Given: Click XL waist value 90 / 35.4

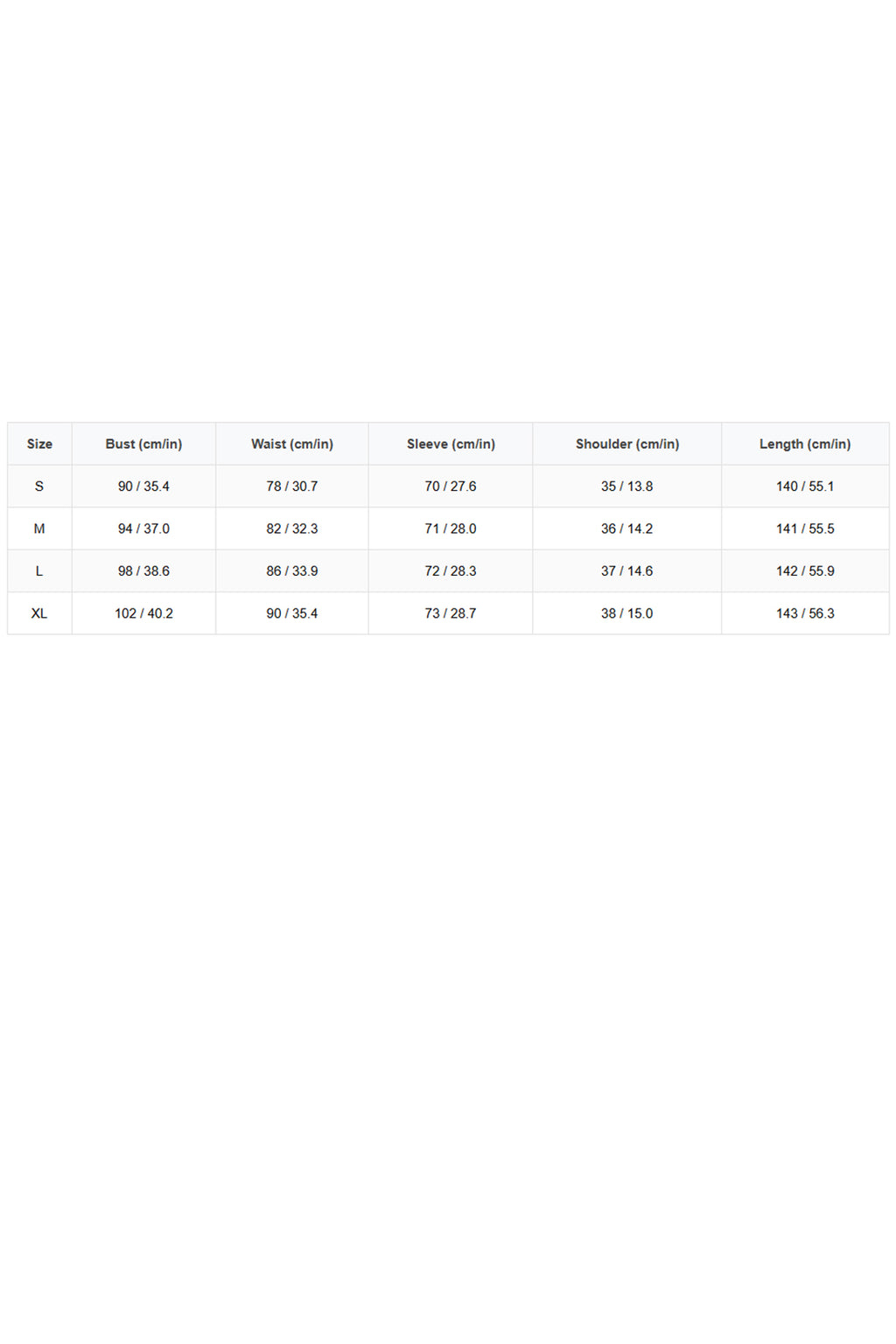Looking at the screenshot, I should pos(292,613).
